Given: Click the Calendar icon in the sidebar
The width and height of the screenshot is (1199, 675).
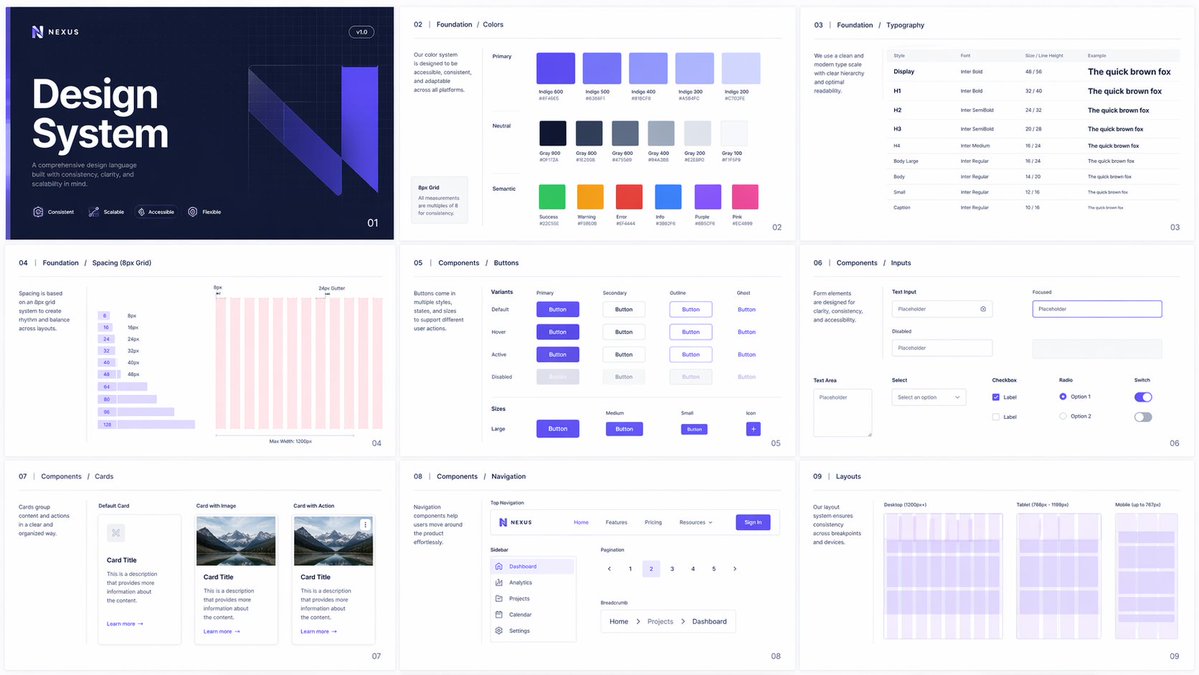Looking at the screenshot, I should (x=498, y=615).
